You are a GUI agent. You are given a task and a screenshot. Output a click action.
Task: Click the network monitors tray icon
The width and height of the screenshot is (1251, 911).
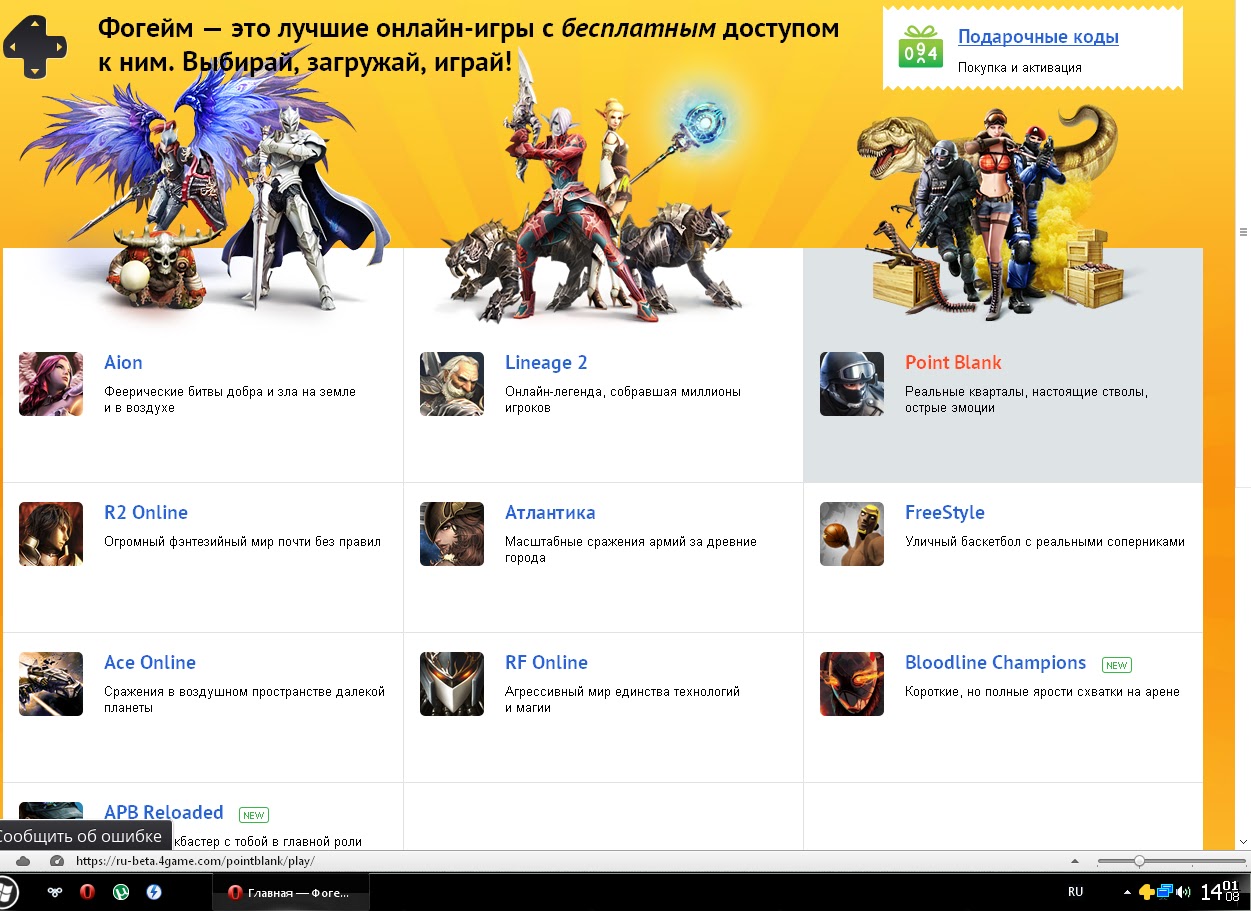pos(1165,891)
